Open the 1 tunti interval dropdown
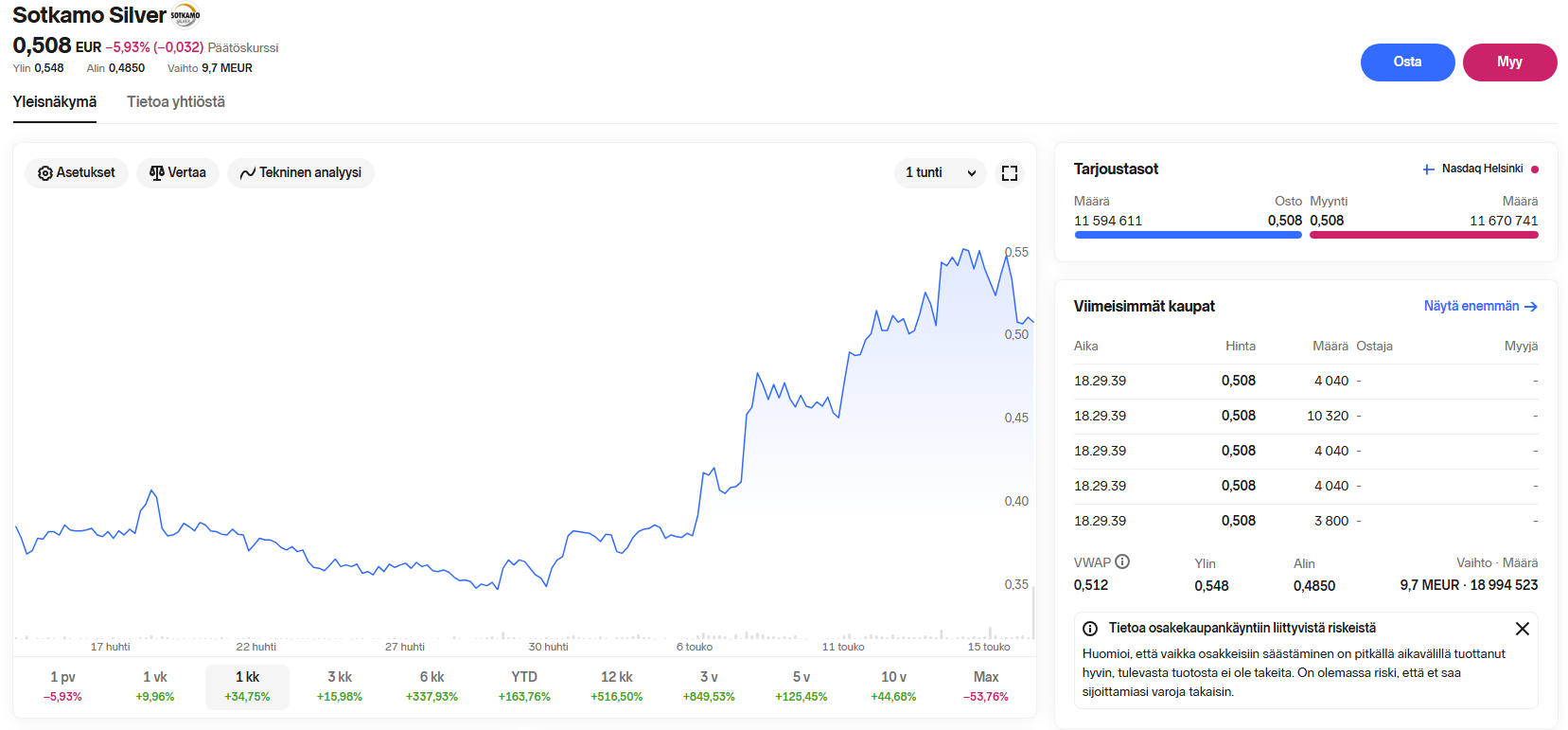The height and width of the screenshot is (730, 1568). 941,173
